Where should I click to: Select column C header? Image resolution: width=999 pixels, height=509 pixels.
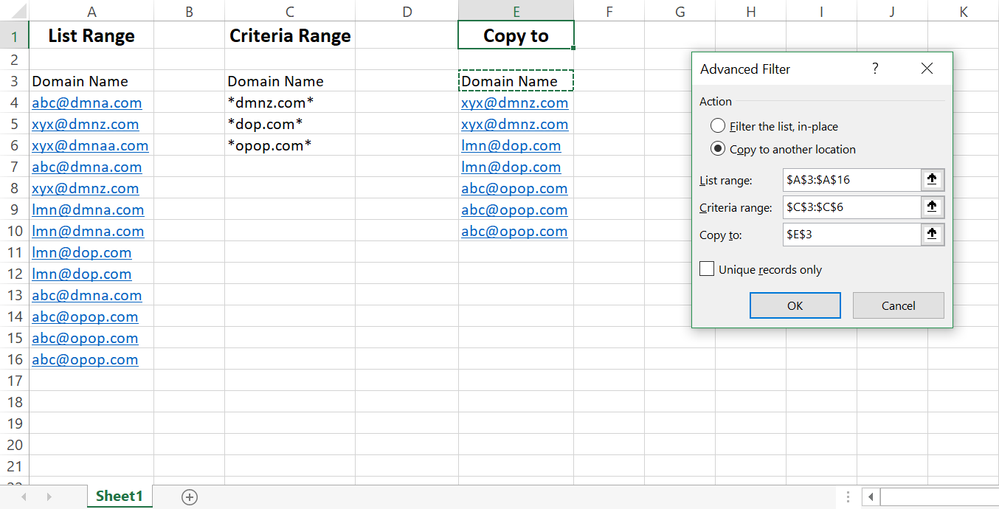(290, 11)
